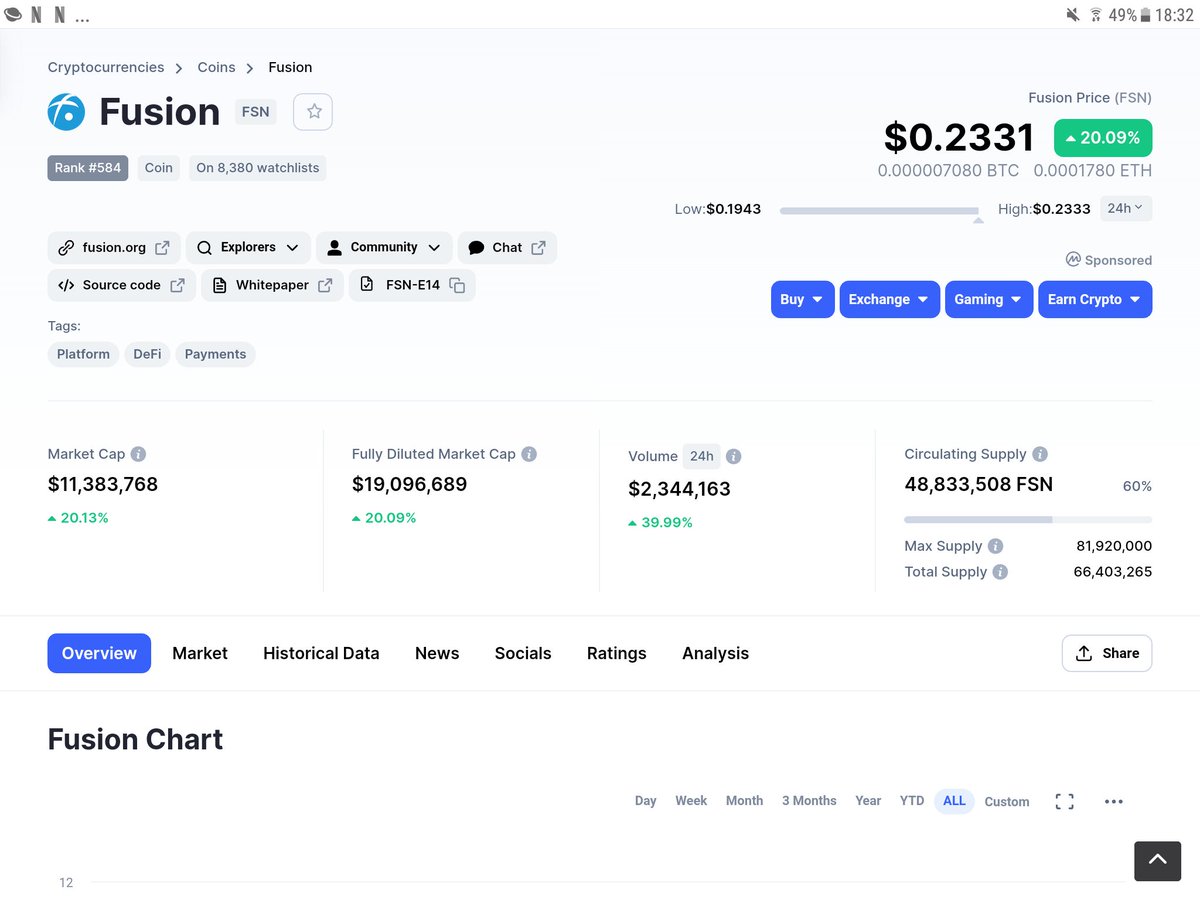Click the Whitepaper document icon
The width and height of the screenshot is (1200, 900).
[220, 285]
